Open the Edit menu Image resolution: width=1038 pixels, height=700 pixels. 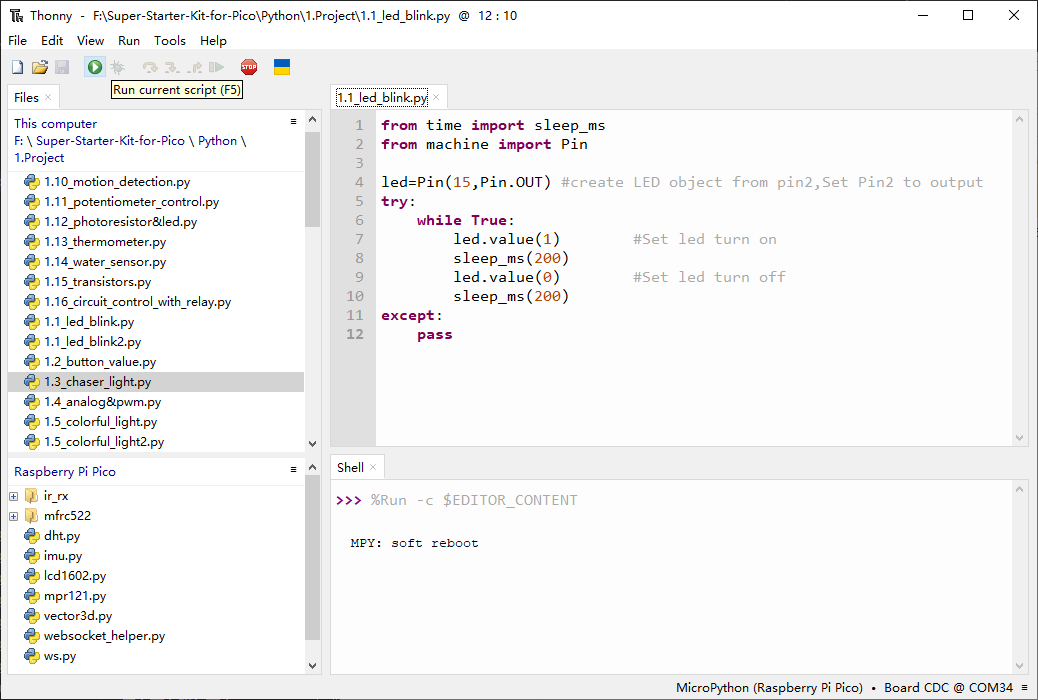point(52,40)
